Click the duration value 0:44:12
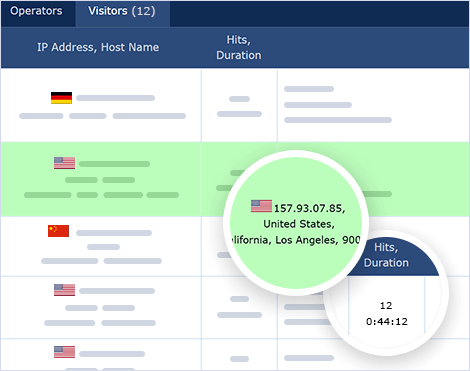 [x=387, y=322]
